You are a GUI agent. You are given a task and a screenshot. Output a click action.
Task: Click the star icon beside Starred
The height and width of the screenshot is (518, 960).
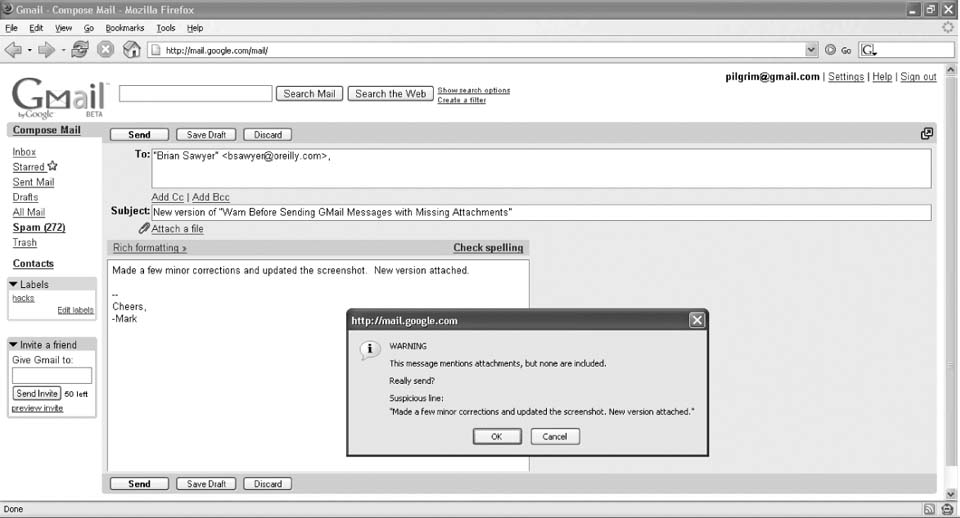coord(53,167)
